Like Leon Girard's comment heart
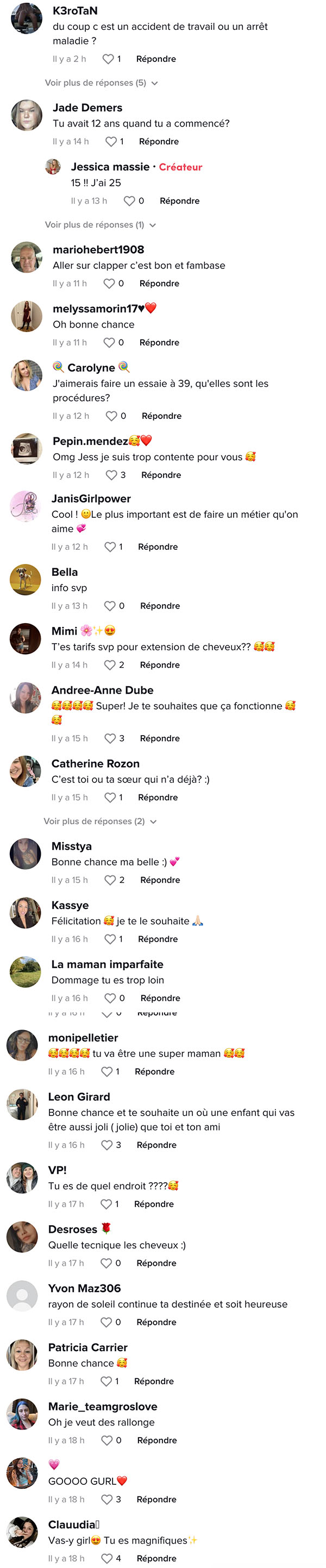 point(107,1145)
